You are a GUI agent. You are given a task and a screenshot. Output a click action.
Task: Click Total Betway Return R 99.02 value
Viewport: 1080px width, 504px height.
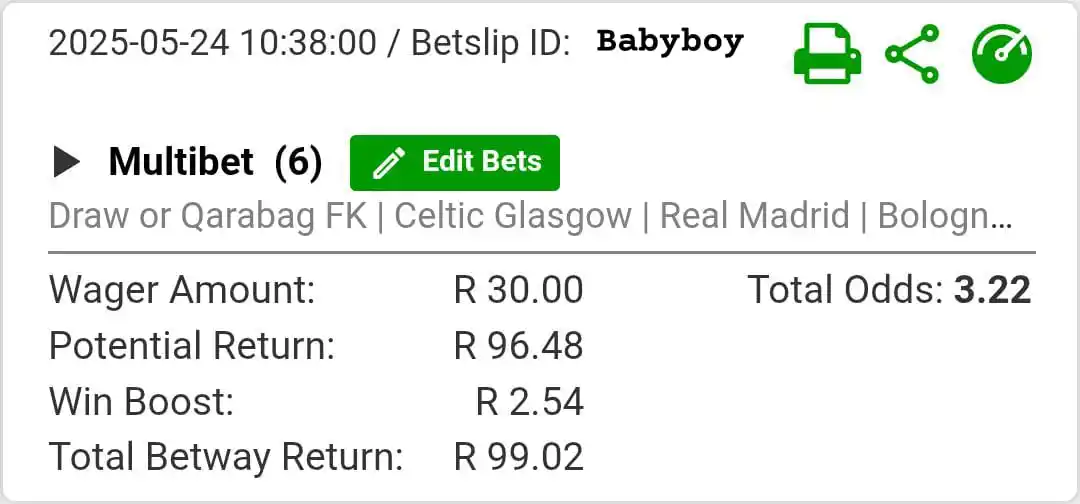(519, 457)
